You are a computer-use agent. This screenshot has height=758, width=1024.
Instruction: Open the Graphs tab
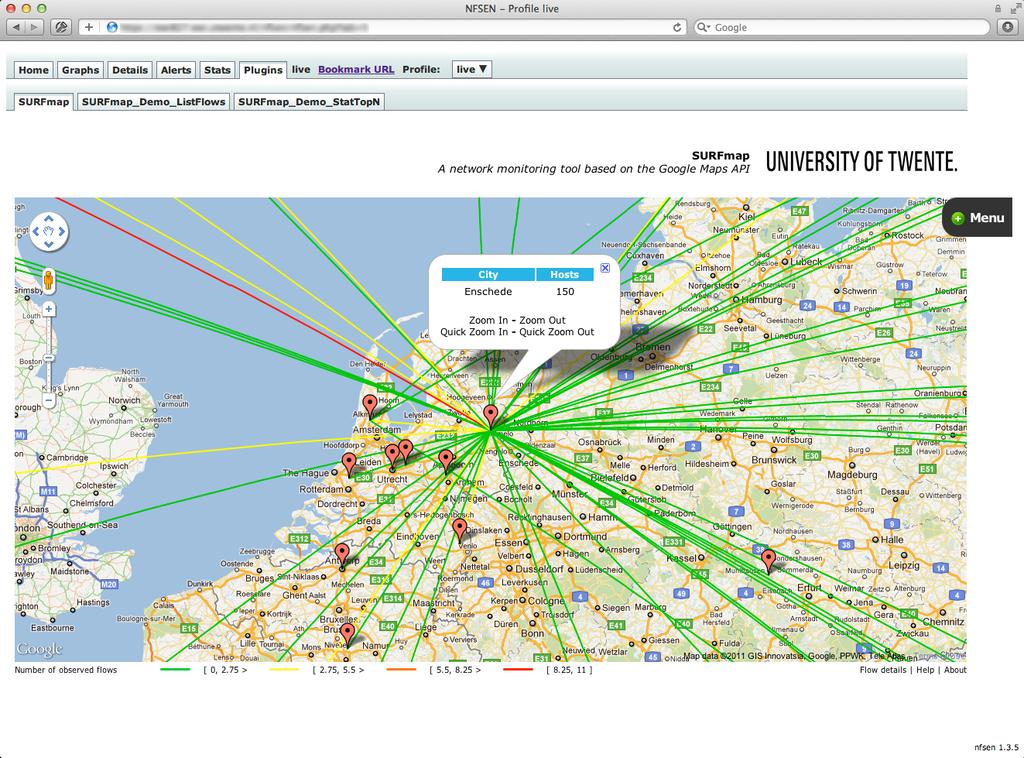[x=80, y=70]
